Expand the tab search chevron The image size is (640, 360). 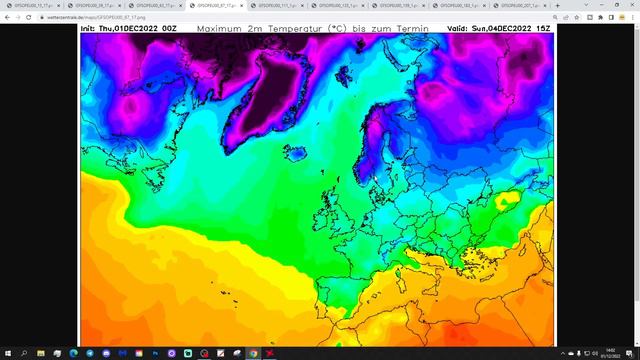pos(586,5)
